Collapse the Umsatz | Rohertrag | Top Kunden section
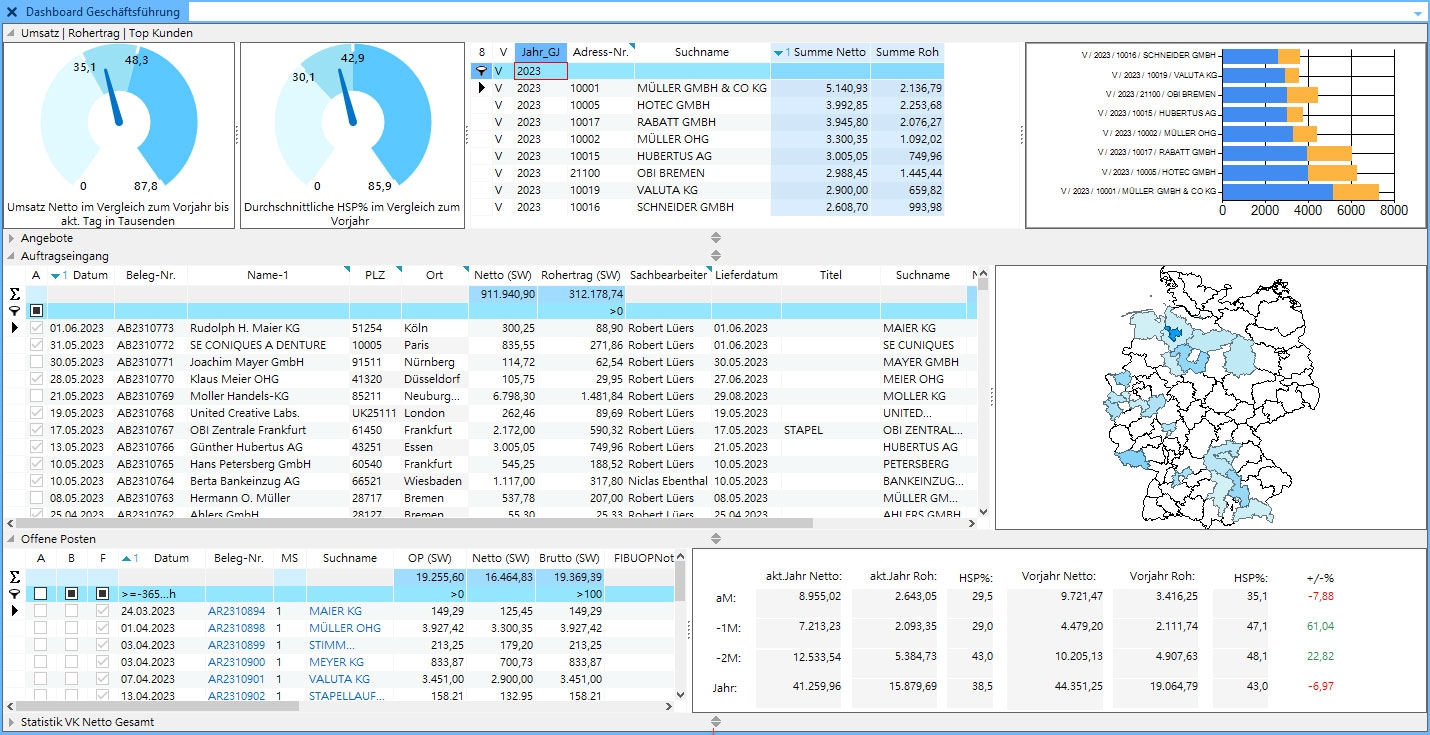Image resolution: width=1430 pixels, height=735 pixels. 12,33
